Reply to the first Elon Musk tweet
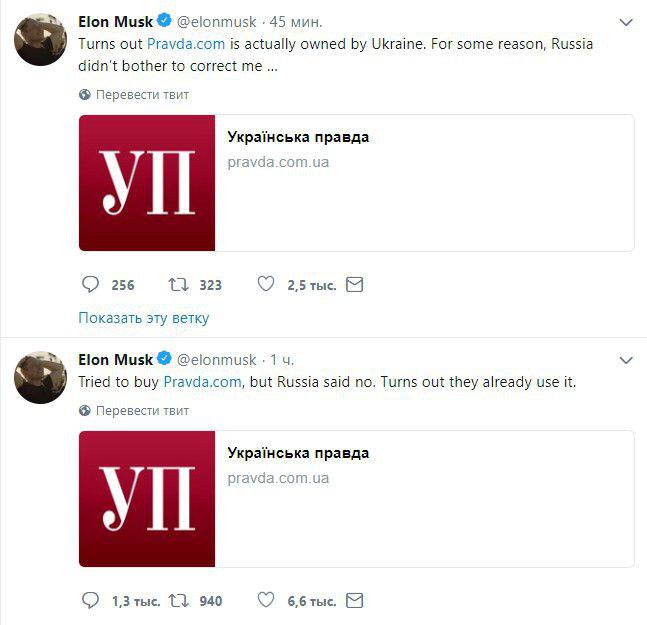 point(90,285)
